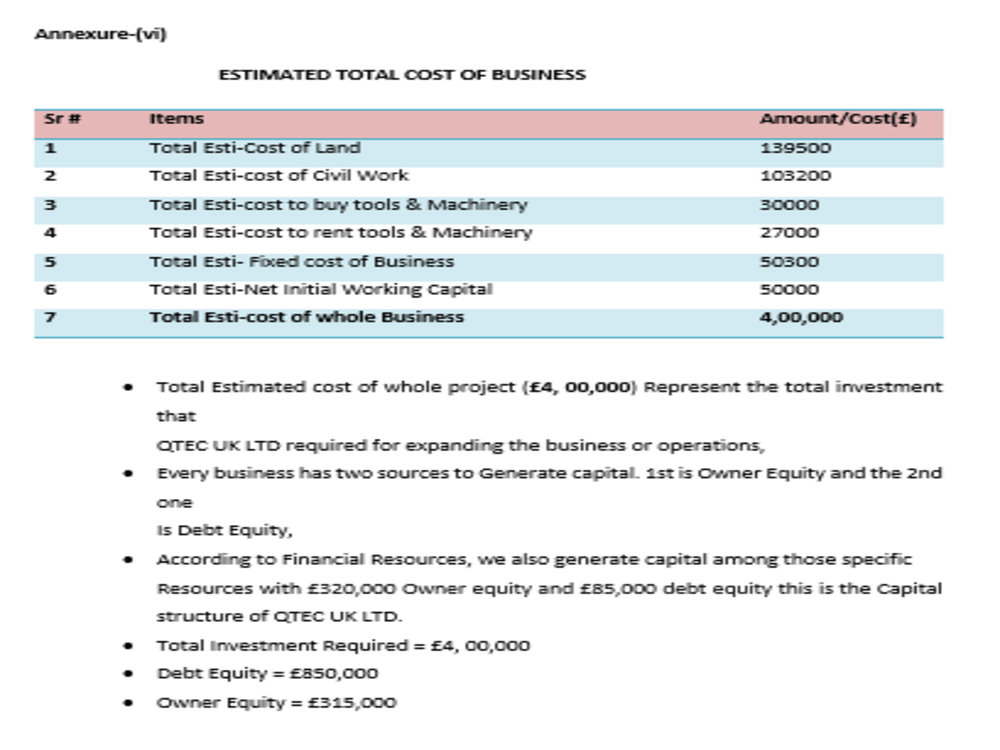
Task: Select 'Total Esti-cost to buy tools & Machinery'
Action: [x=339, y=205]
